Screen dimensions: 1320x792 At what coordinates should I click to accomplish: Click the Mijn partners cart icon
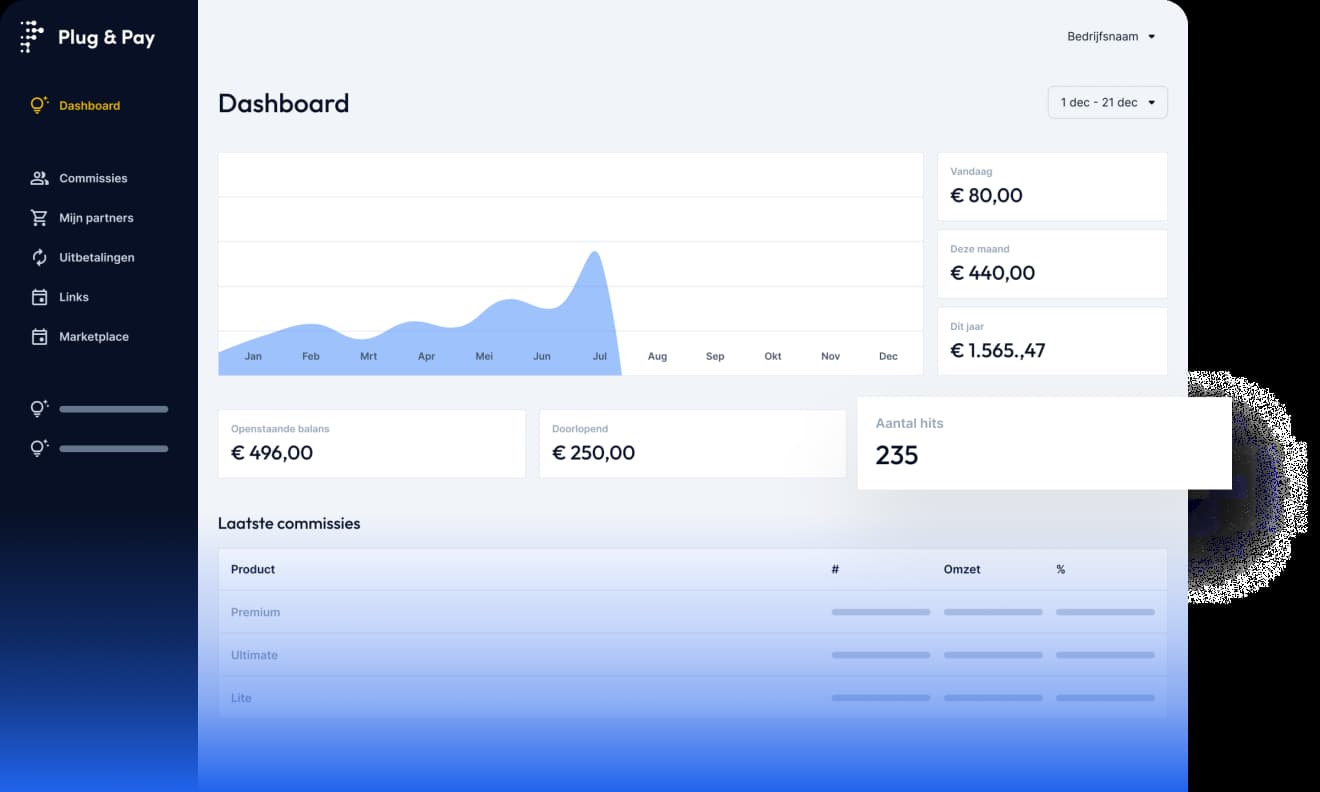point(39,218)
